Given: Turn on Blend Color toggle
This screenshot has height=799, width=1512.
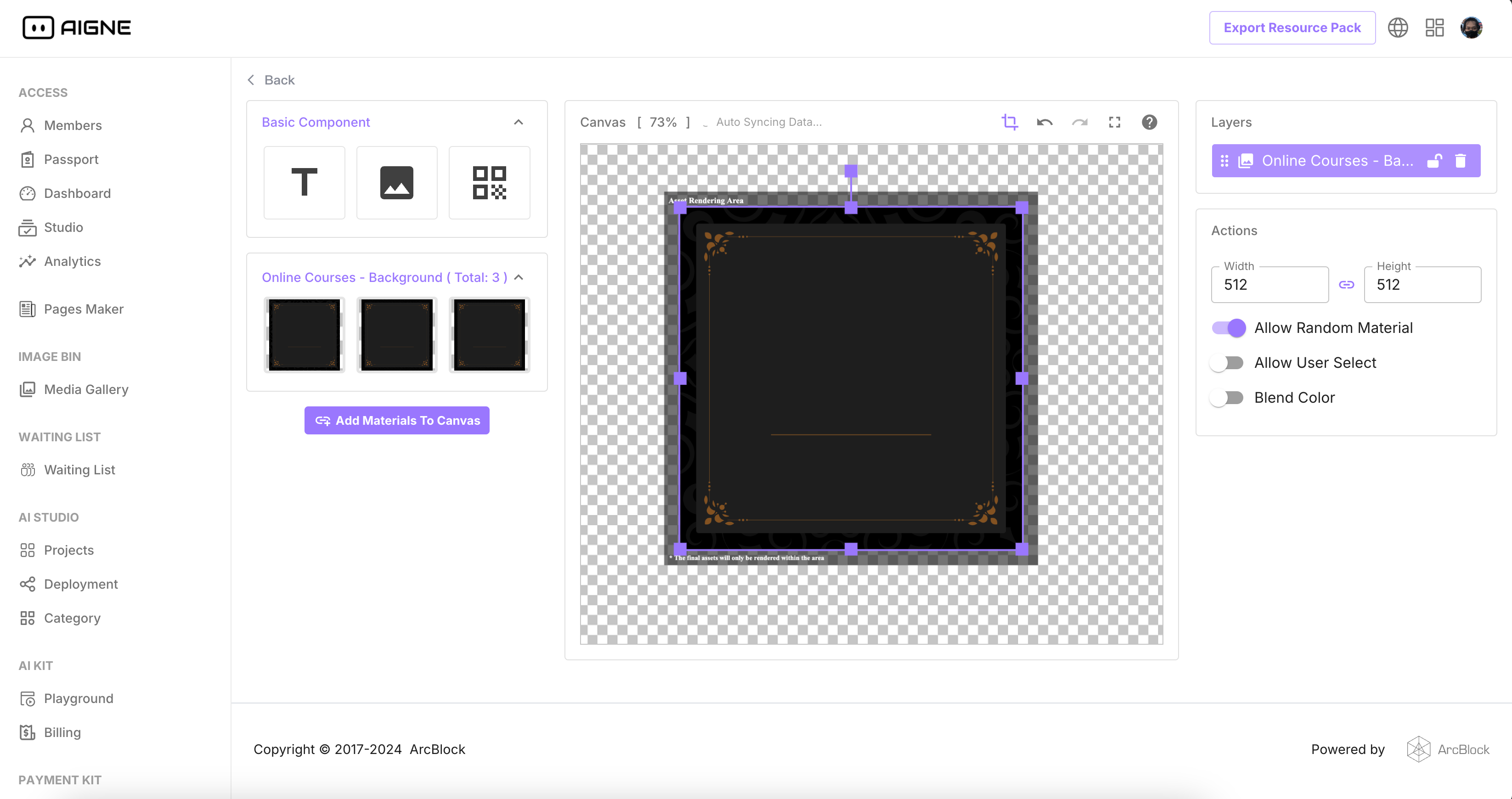Looking at the screenshot, I should tap(1227, 398).
